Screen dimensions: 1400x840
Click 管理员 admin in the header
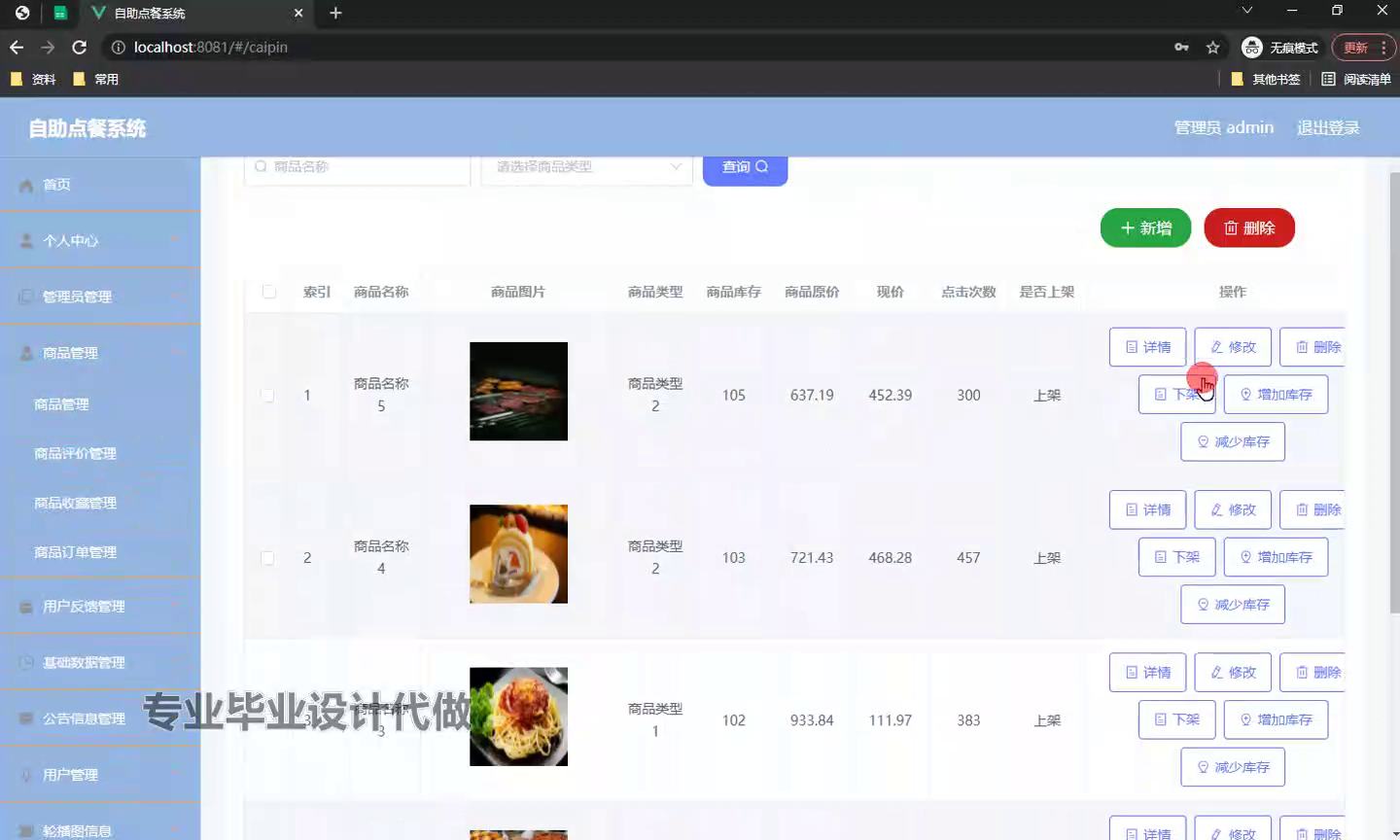point(1224,127)
